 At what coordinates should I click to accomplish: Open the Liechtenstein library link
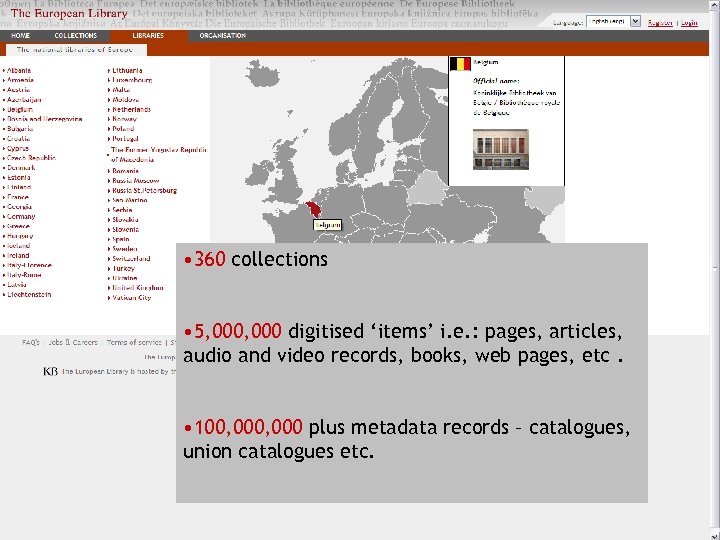pos(29,295)
